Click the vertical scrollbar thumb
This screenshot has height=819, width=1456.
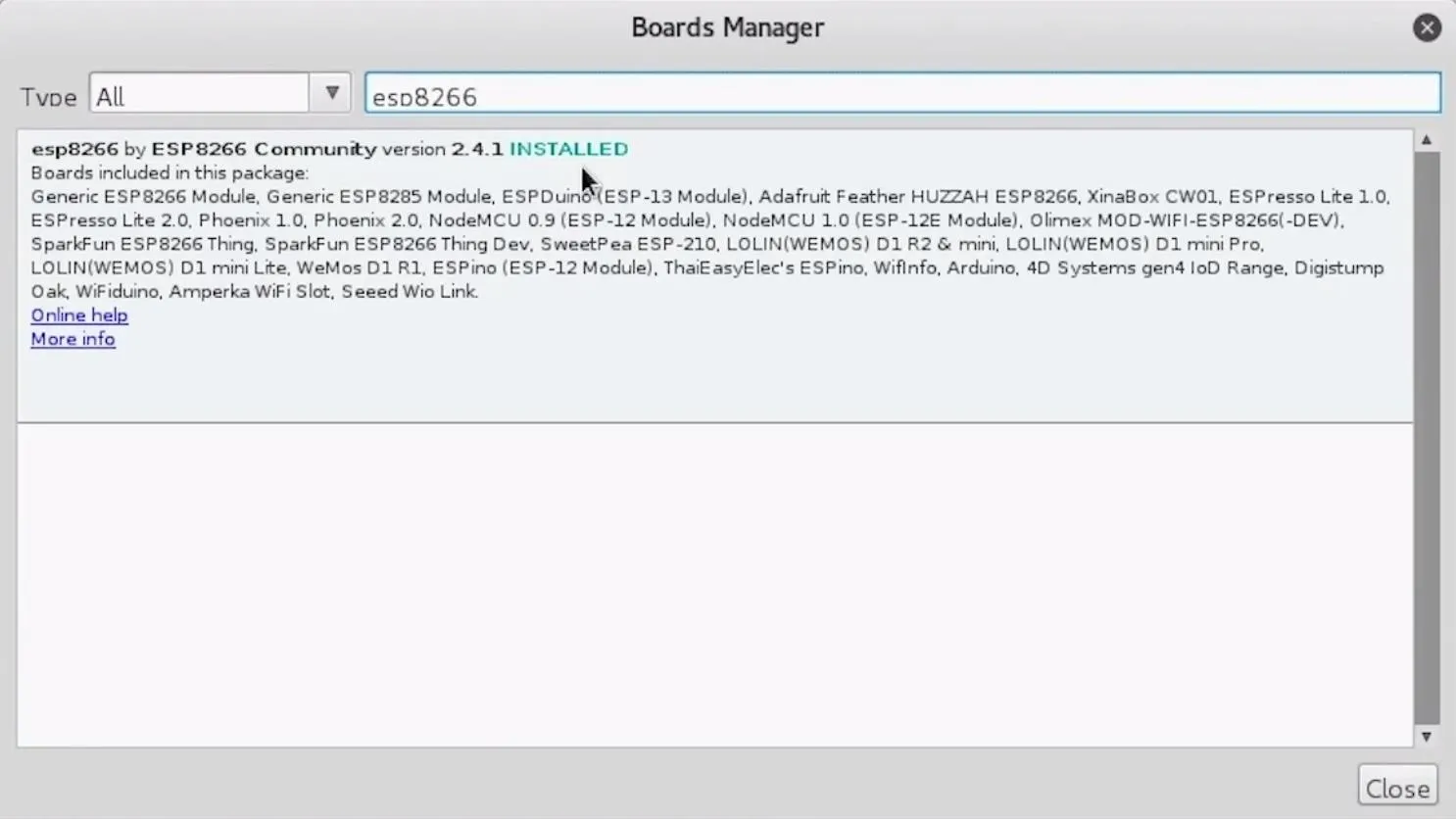[x=1427, y=438]
